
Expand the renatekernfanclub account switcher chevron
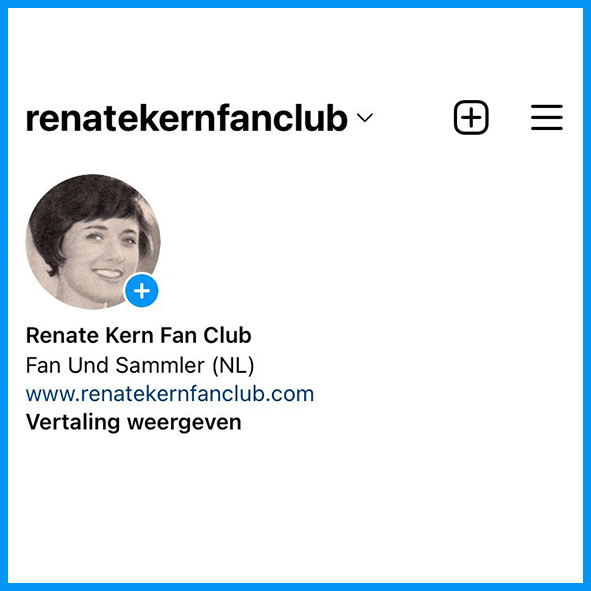[364, 118]
